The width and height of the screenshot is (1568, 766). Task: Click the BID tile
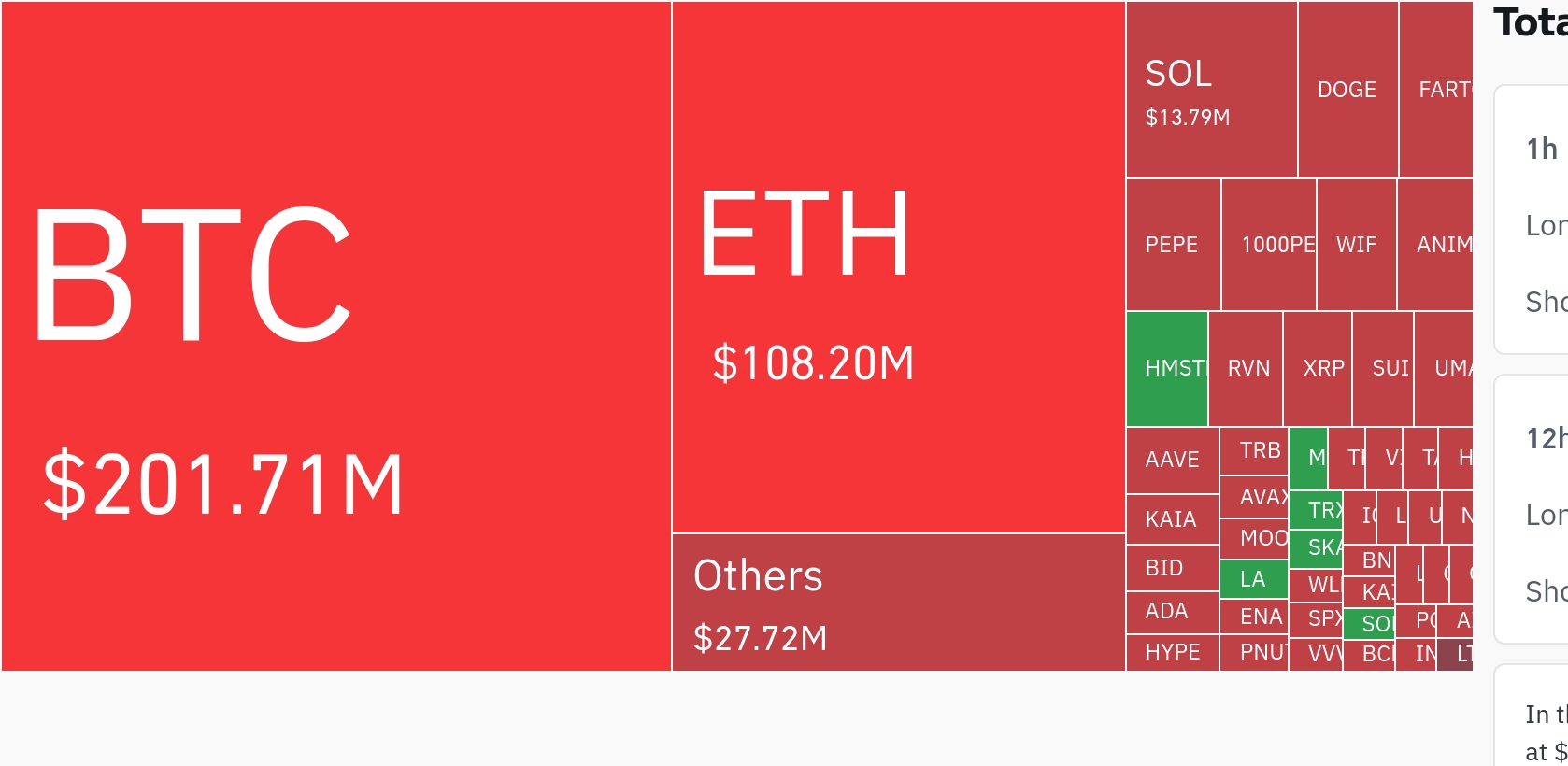tap(1173, 568)
